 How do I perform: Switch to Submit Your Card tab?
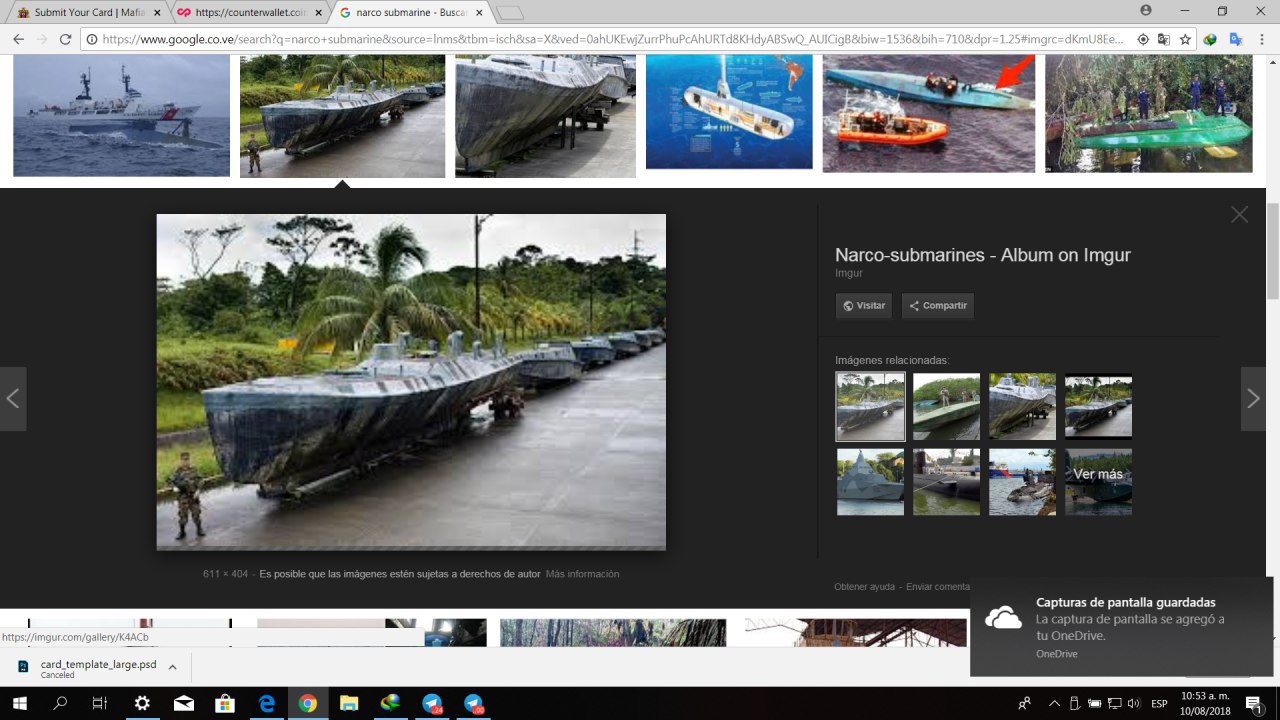click(x=85, y=12)
